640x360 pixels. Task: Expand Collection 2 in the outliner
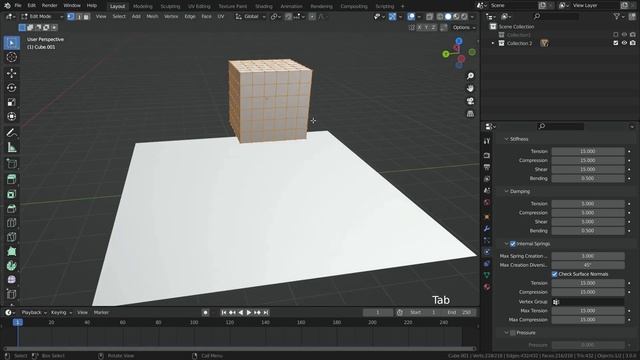493,43
